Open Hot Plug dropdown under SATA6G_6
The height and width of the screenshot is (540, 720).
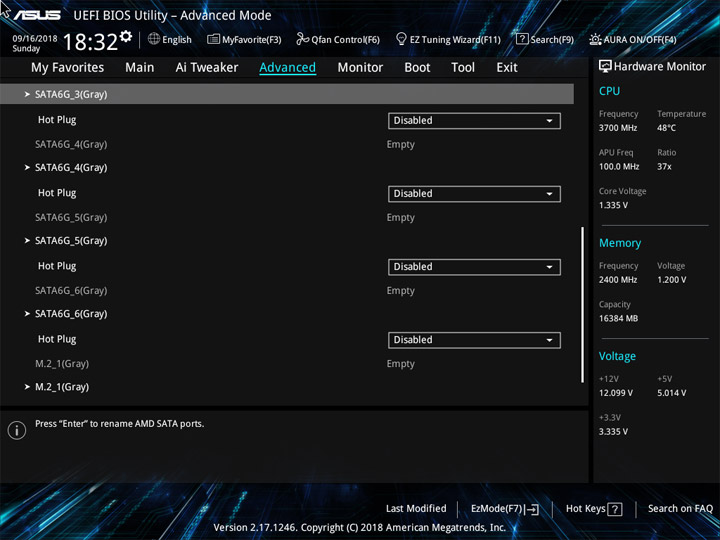point(474,340)
